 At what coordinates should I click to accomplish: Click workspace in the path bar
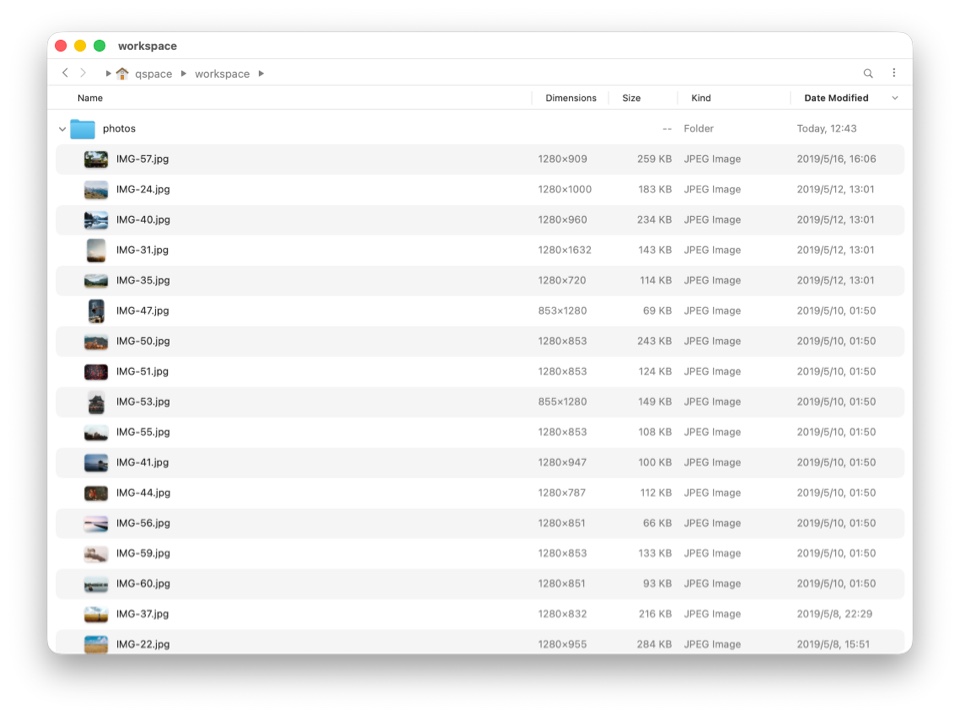click(x=222, y=74)
